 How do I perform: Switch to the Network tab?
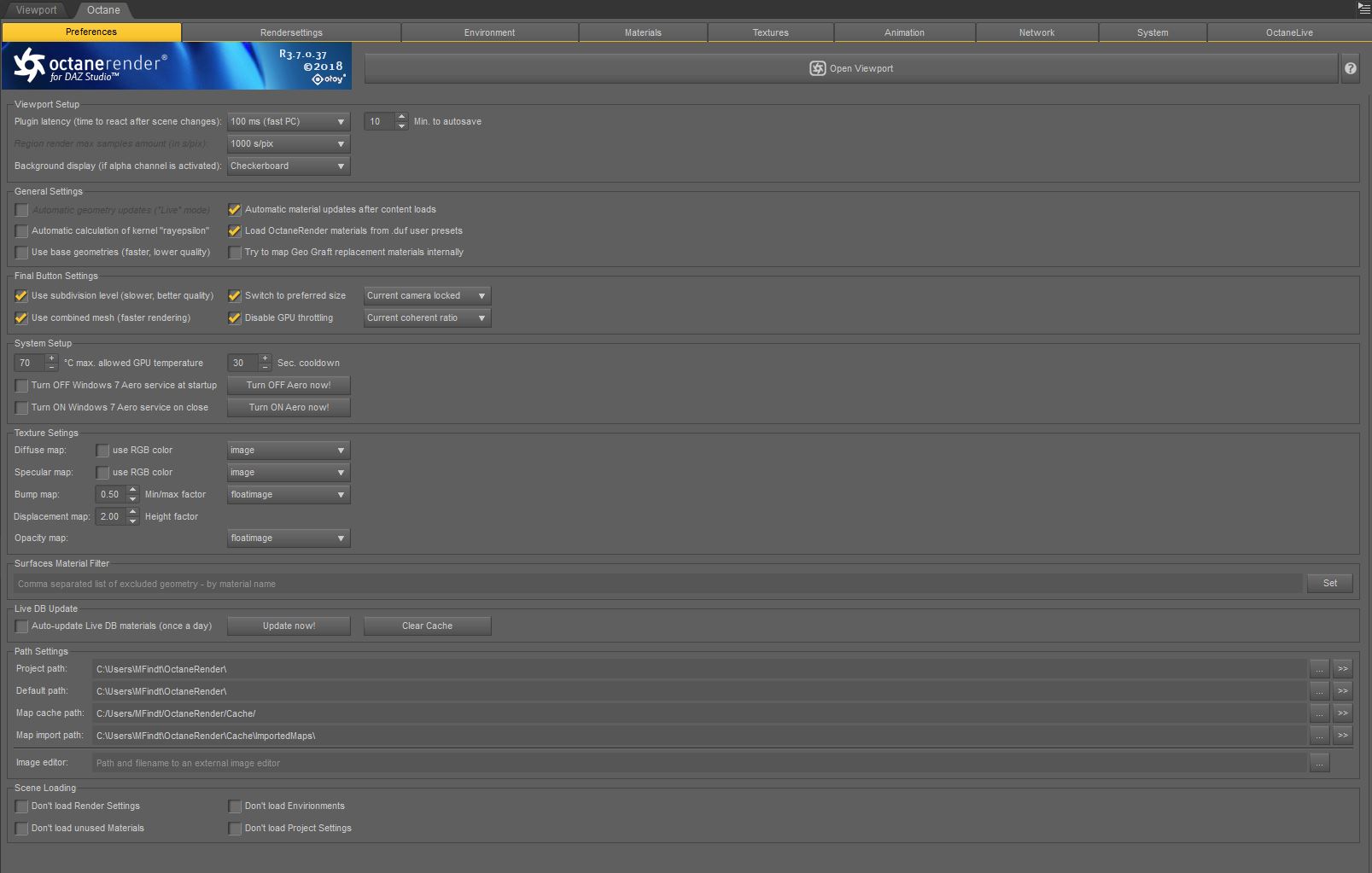click(1036, 32)
